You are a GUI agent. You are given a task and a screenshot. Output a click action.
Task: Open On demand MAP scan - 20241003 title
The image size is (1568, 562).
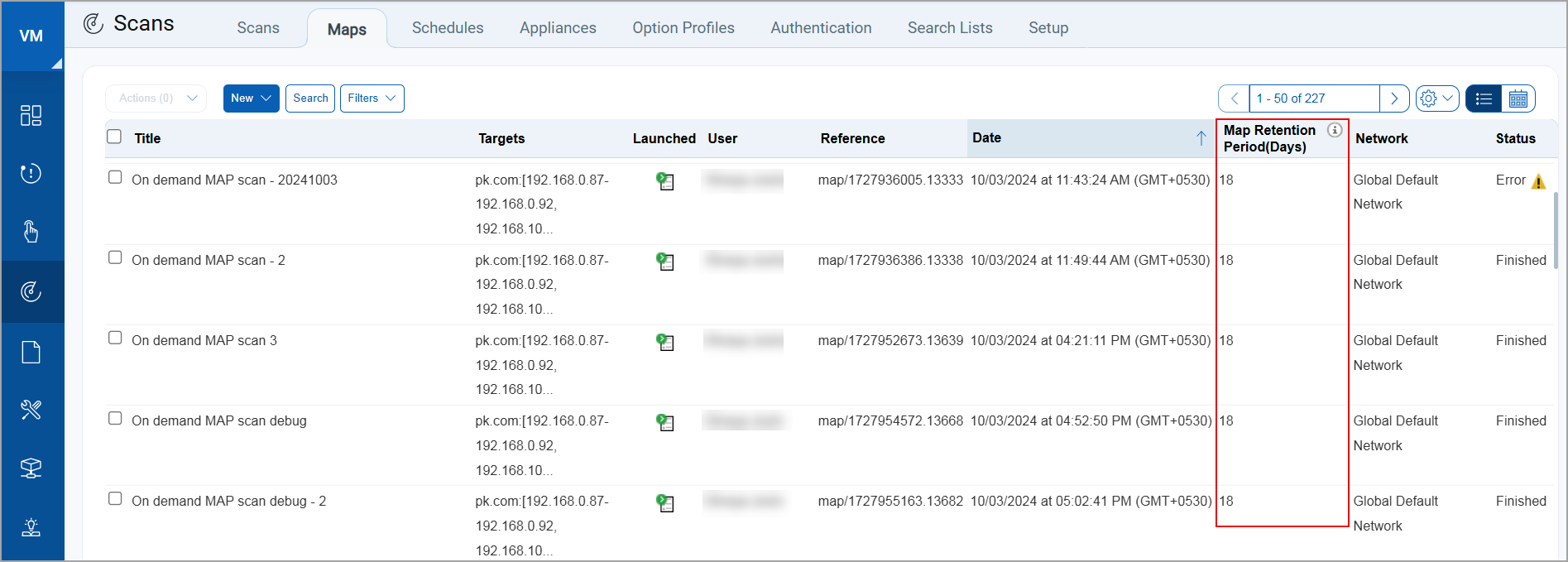click(234, 180)
